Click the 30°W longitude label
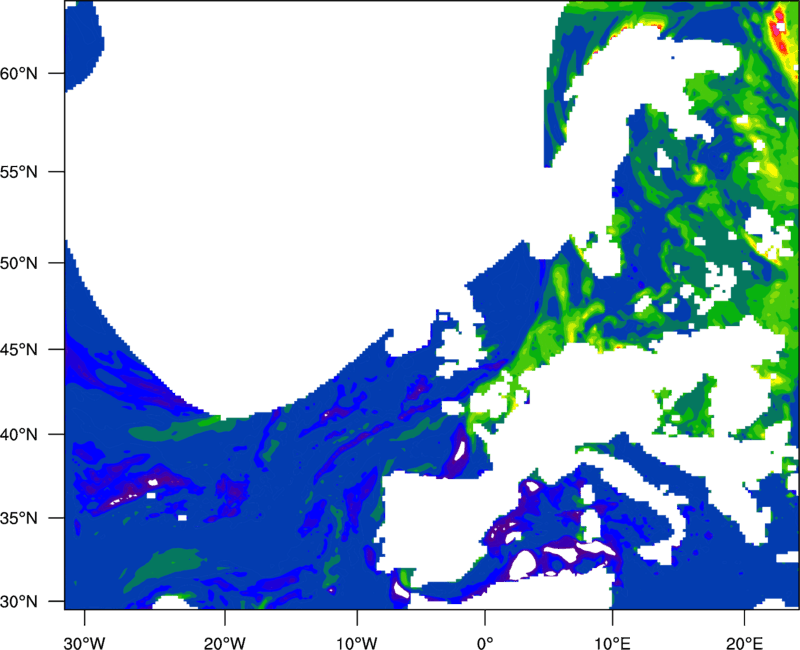The width and height of the screenshot is (800, 650). tap(85, 643)
